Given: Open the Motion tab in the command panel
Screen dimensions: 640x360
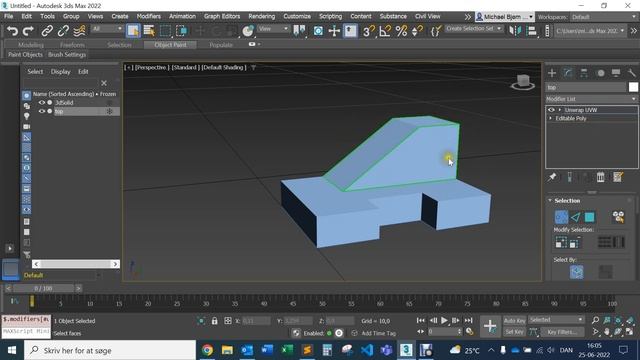Looking at the screenshot, I should point(600,73).
